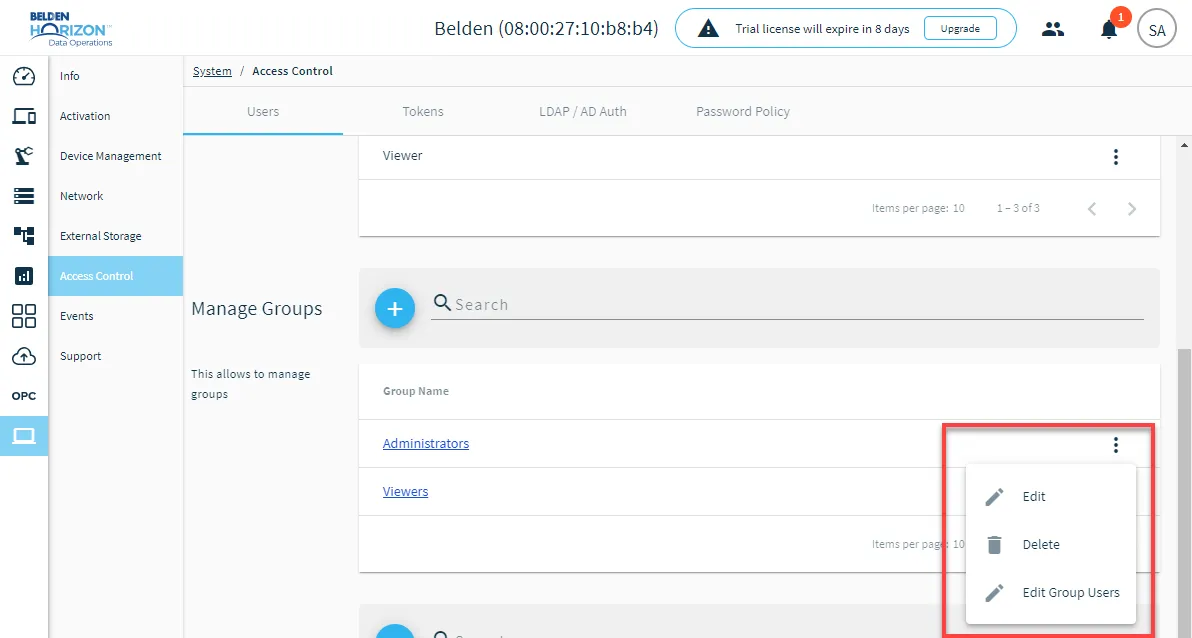Open Info in the system sidebar
Image resolution: width=1192 pixels, height=638 pixels.
point(116,76)
